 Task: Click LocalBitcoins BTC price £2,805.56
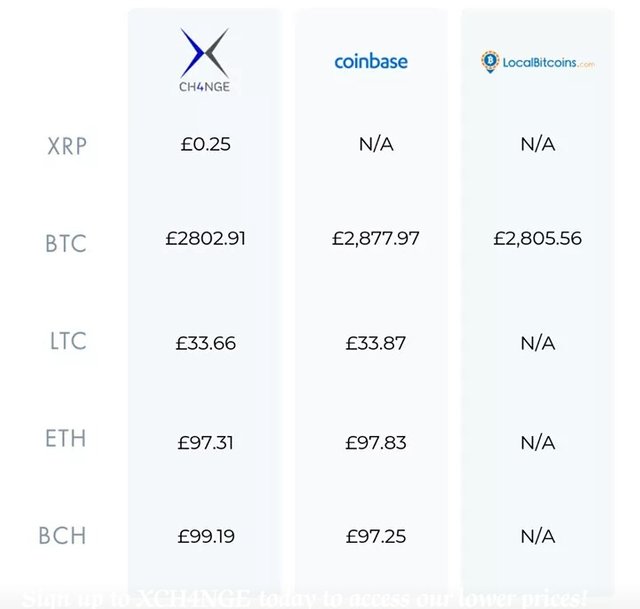(x=538, y=238)
